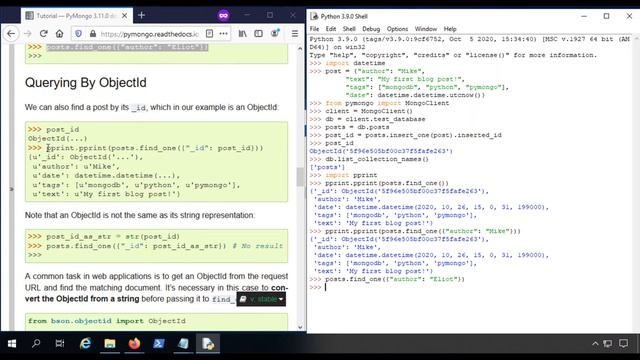This screenshot has width=640, height=360.
Task: Click posts.find_one Eliot line in shell
Action: click(x=395, y=279)
